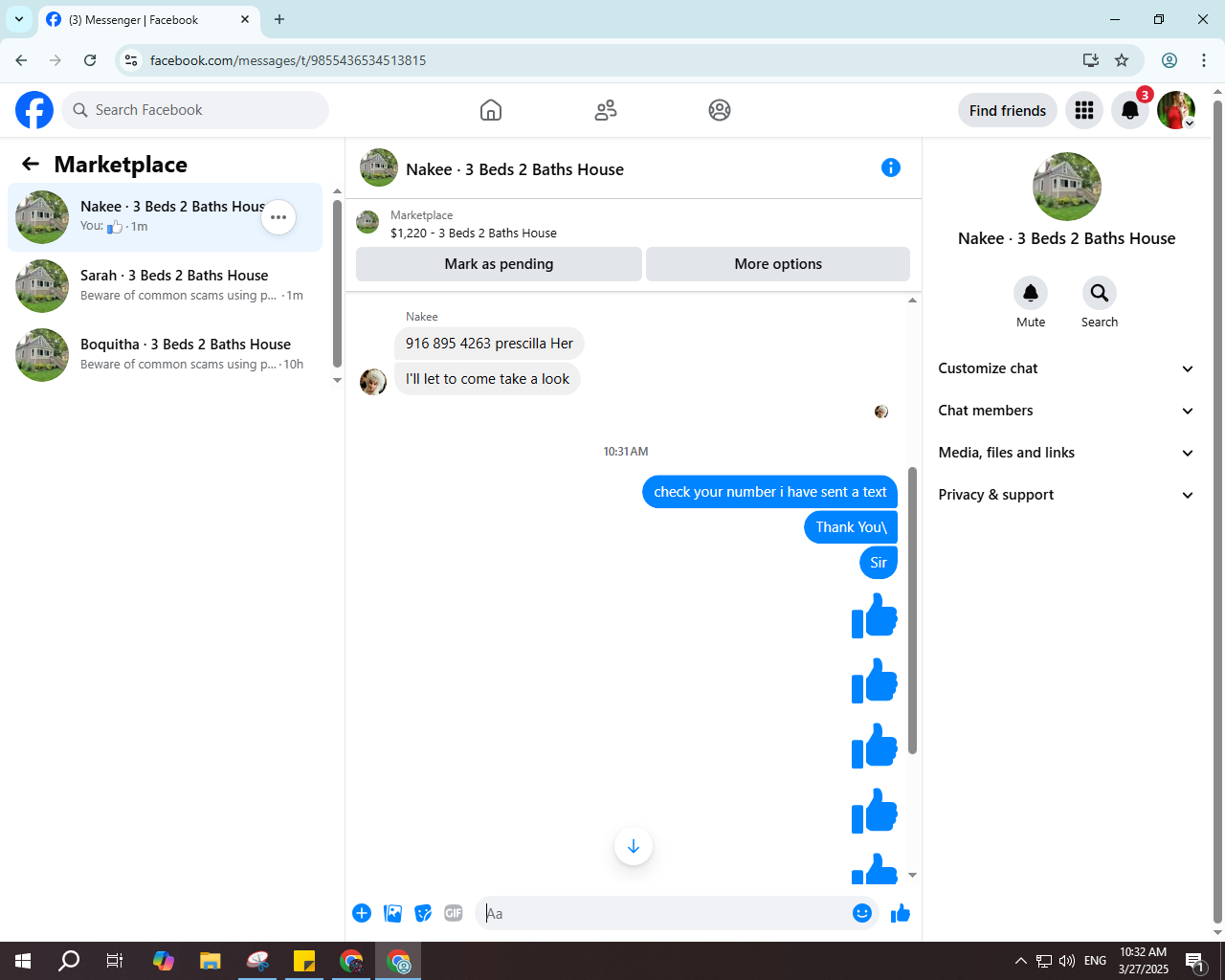Screen dimensions: 1225x980
Task: Expand the Customize chat section
Action: click(1066, 368)
